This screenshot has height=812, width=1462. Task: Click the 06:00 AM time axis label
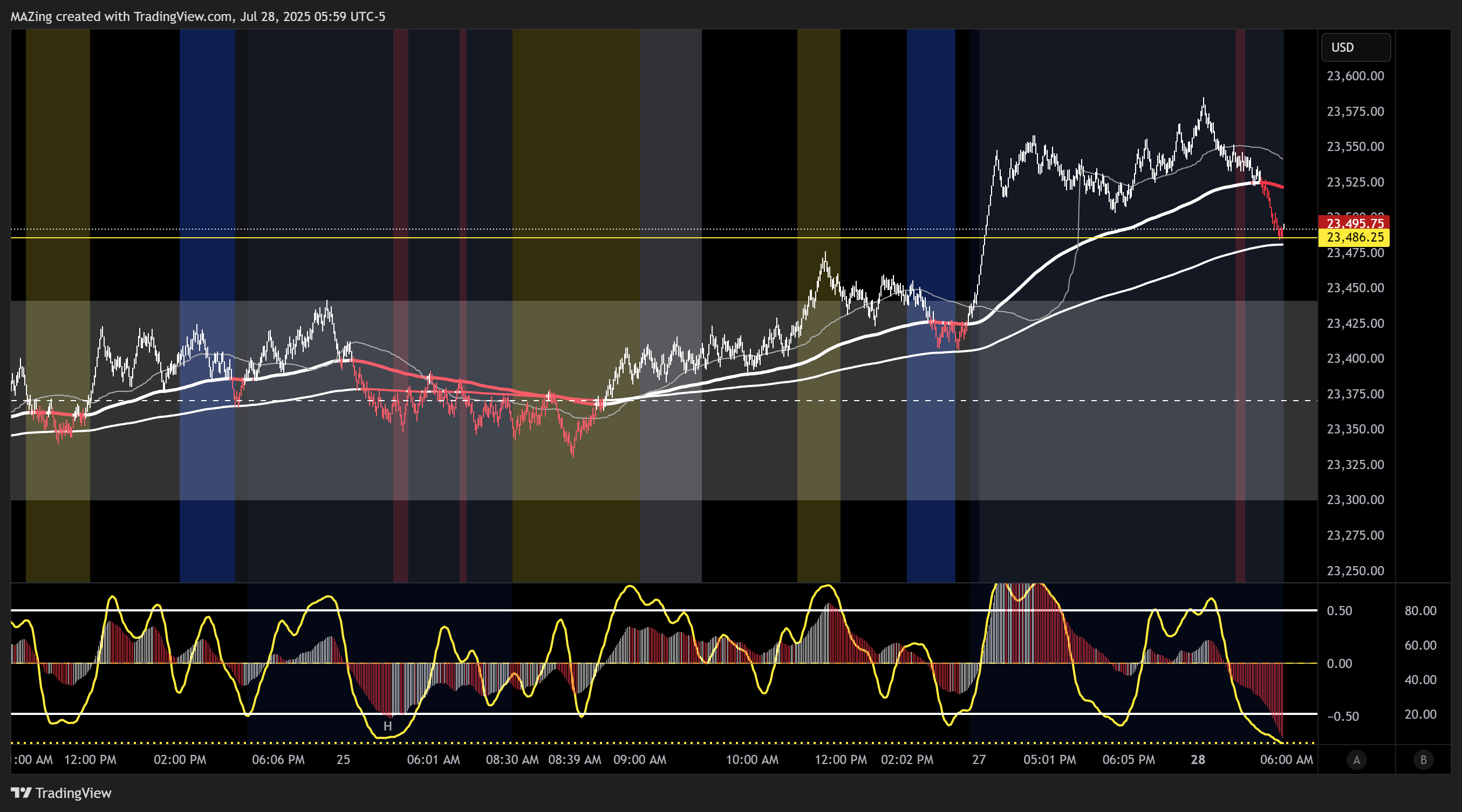point(1287,760)
